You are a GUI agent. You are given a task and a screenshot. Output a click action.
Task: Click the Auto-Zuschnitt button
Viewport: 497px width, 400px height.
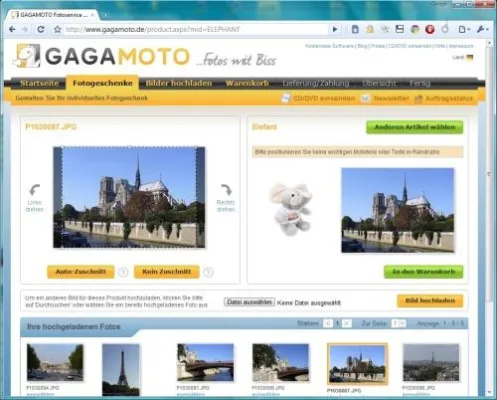click(x=81, y=272)
